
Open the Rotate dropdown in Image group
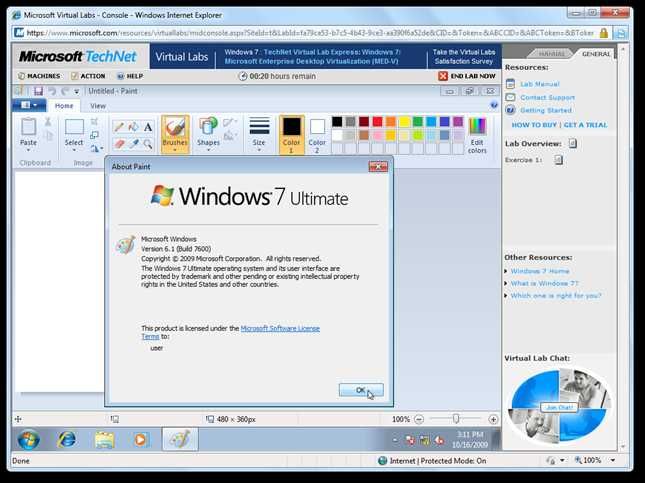point(96,148)
